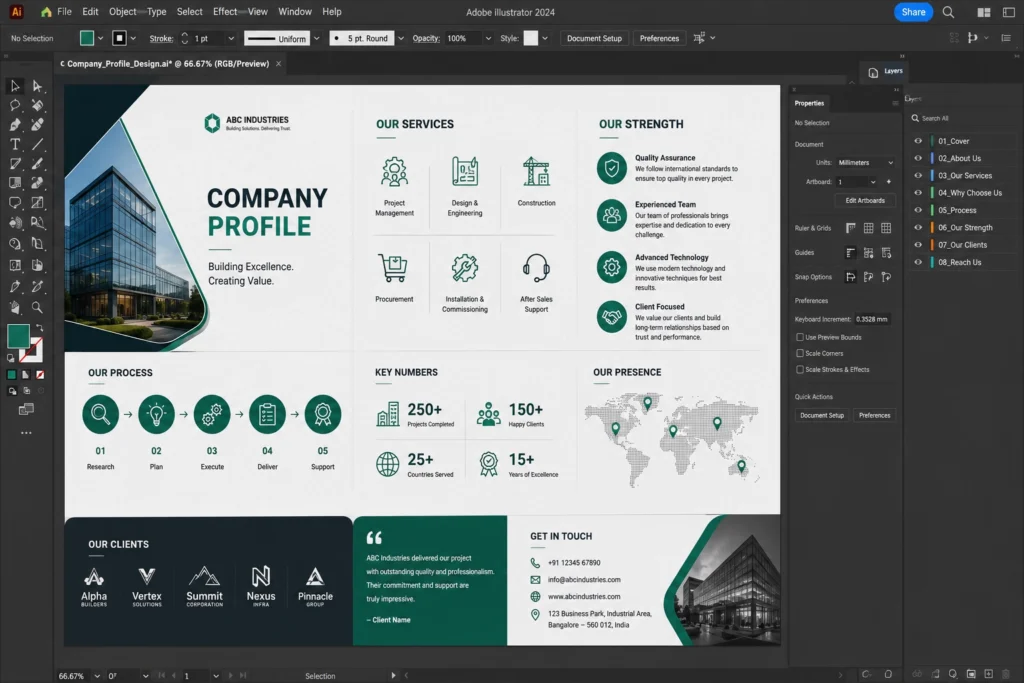
Task: Click the last Guides icon
Action: pos(886,253)
